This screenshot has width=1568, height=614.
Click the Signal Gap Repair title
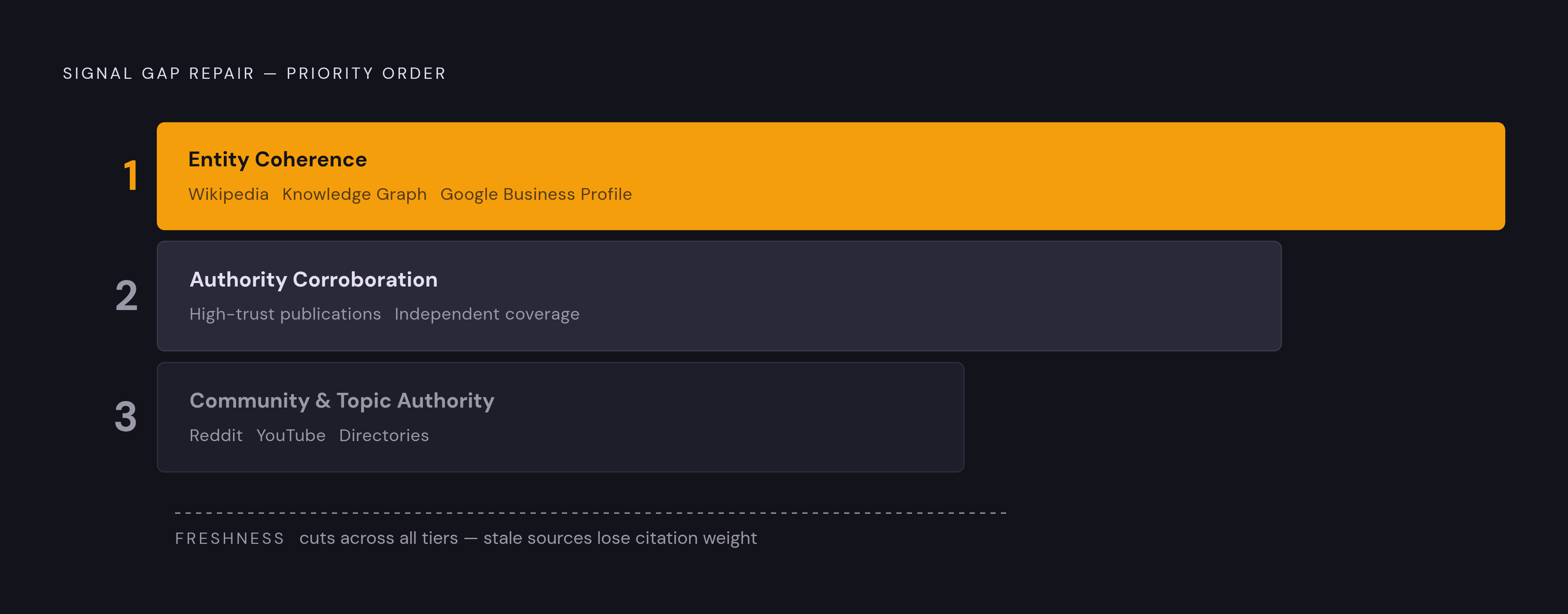coord(254,74)
